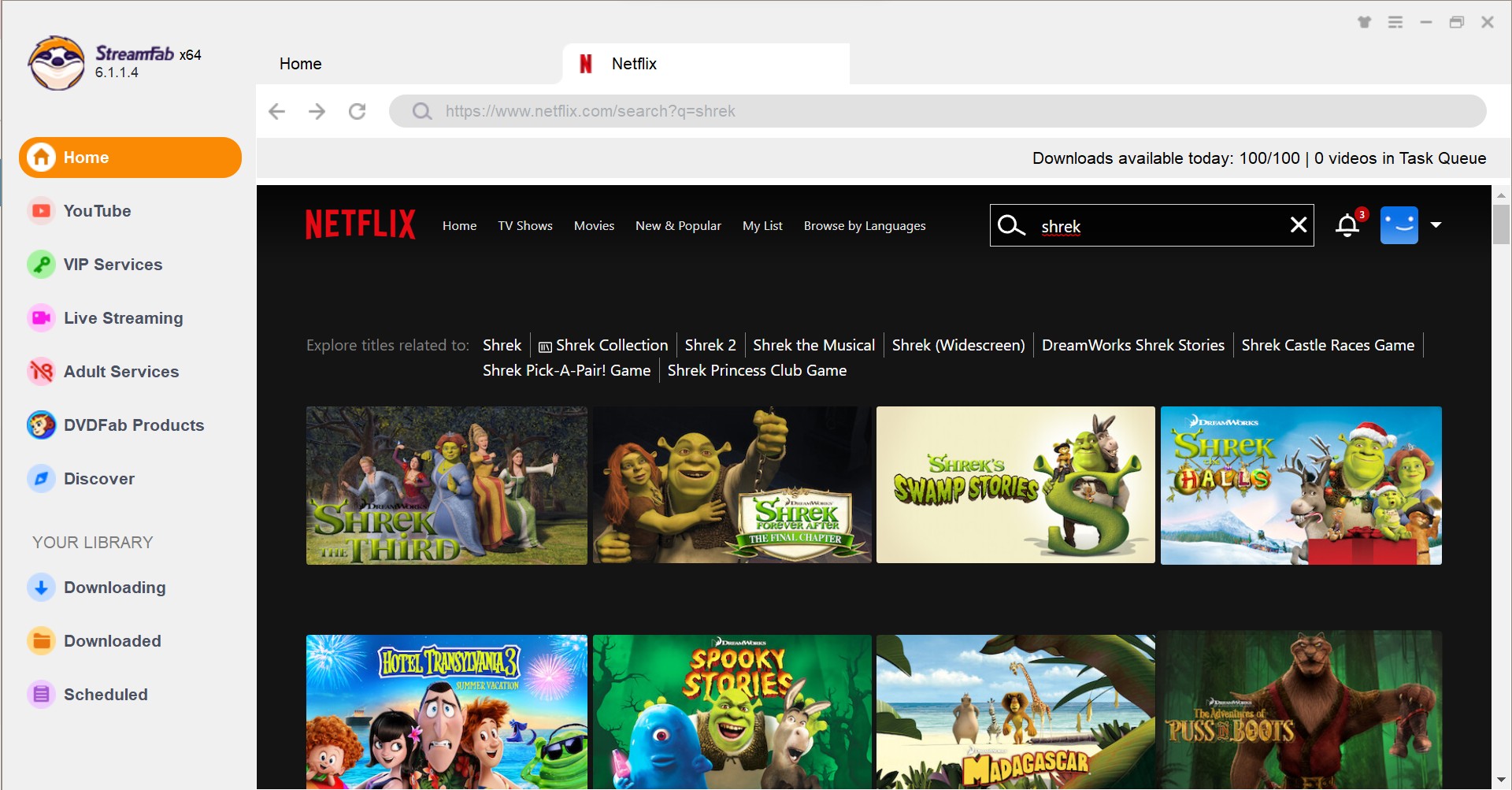This screenshot has height=790, width=1512.
Task: Click the Shrek related title link
Action: coord(502,345)
